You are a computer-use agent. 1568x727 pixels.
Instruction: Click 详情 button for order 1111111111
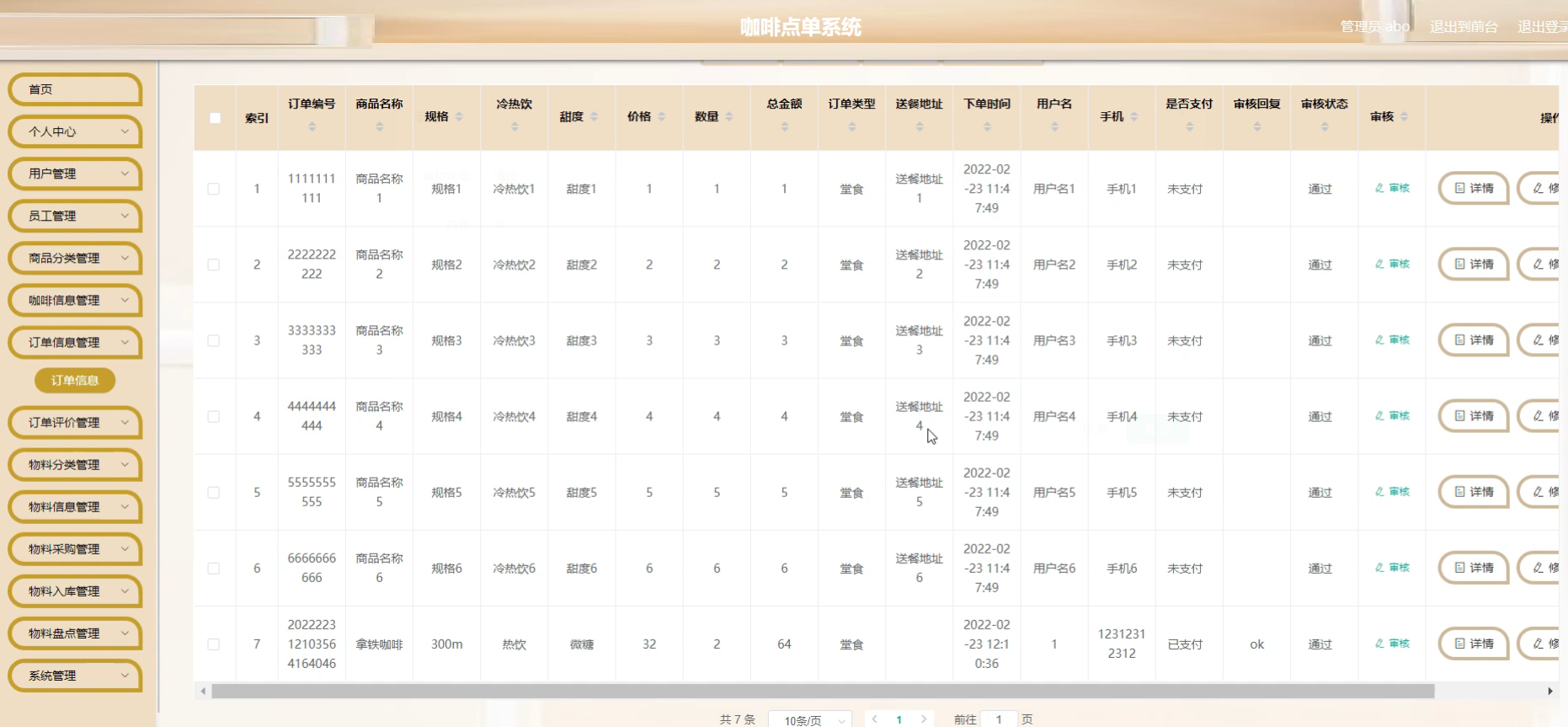click(x=1474, y=189)
